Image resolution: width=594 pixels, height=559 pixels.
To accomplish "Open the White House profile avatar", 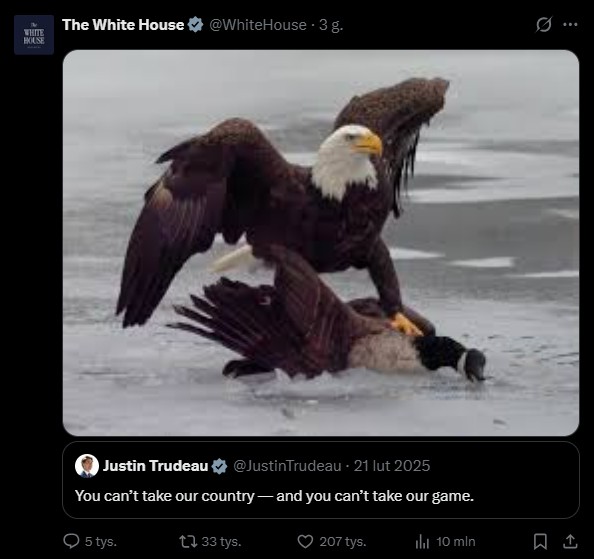I will 34,35.
